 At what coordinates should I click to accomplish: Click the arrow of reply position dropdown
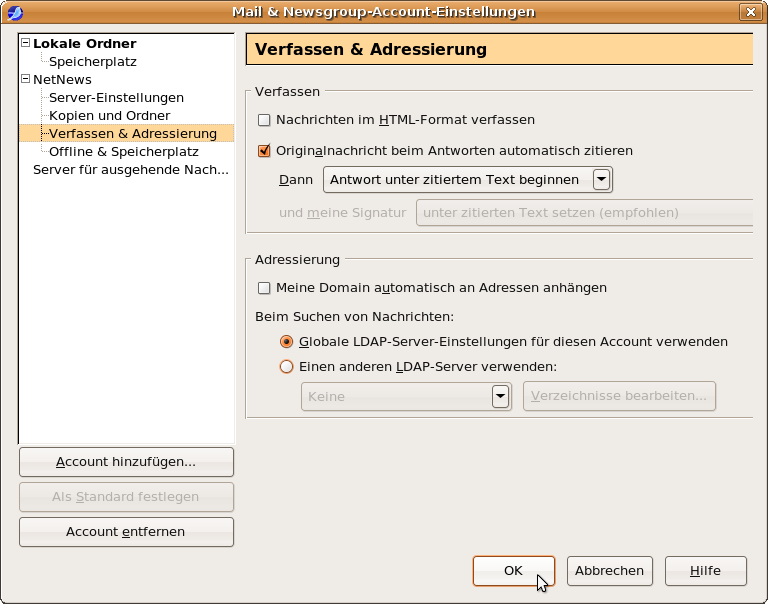click(601, 180)
